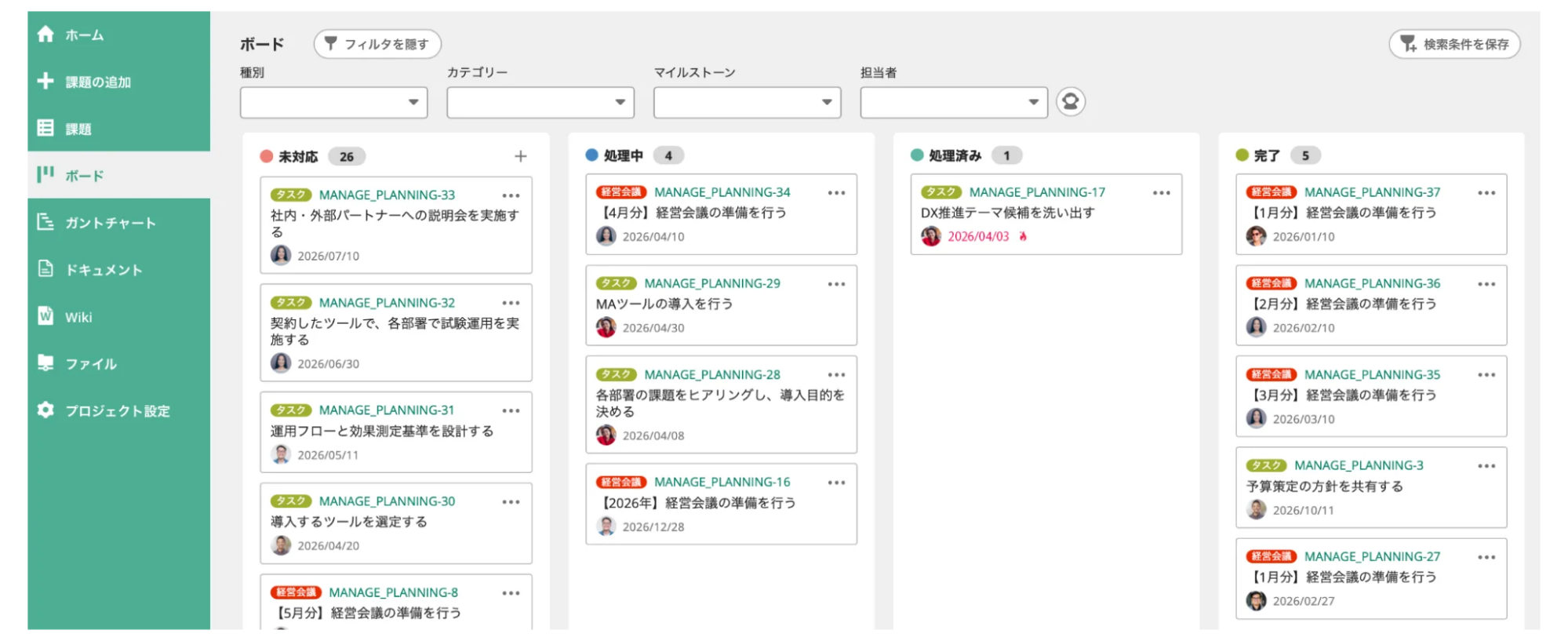The width and height of the screenshot is (1568, 641).
Task: Select ドキュメント menu item
Action: point(118,270)
